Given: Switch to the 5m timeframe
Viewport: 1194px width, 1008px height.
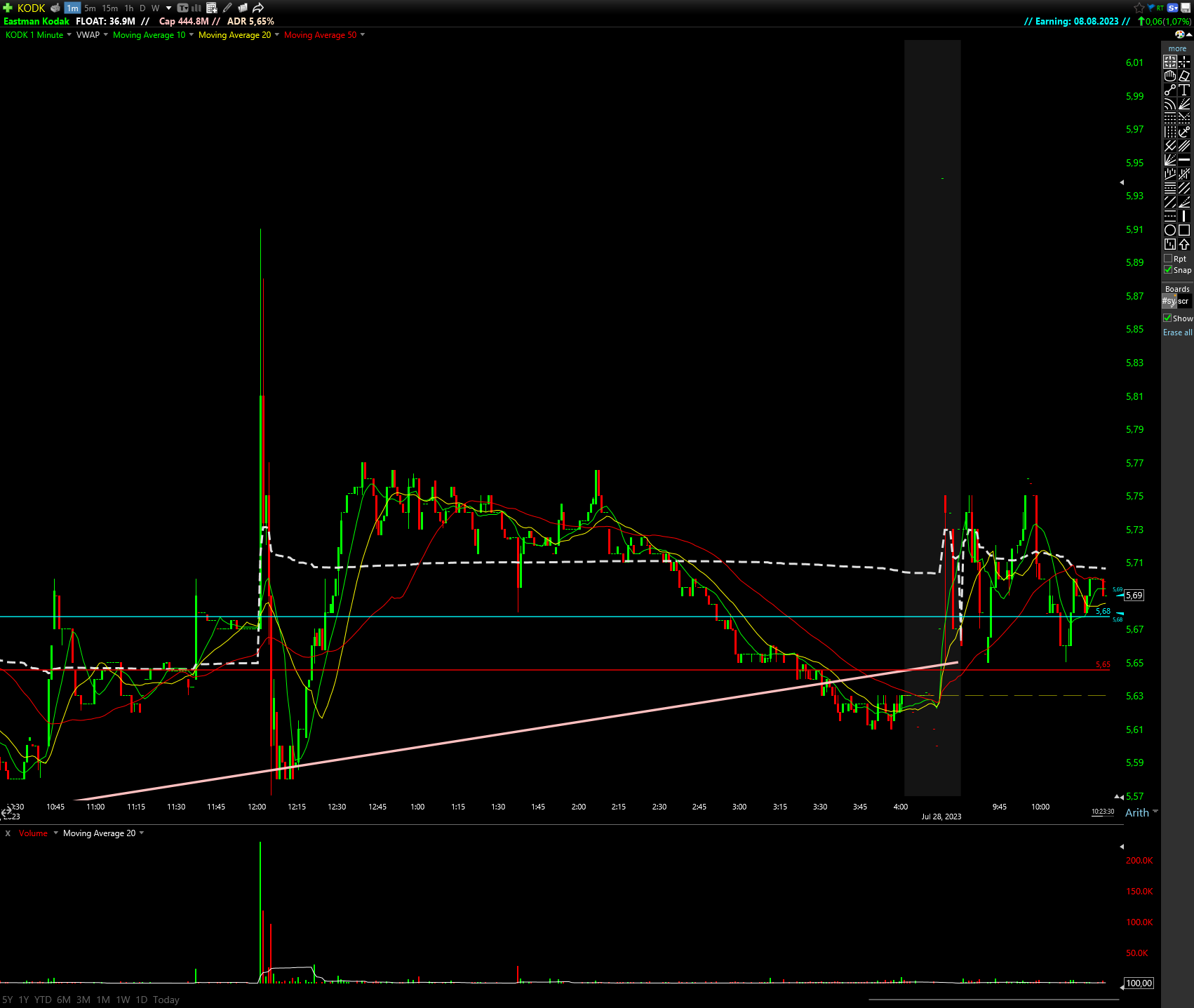Looking at the screenshot, I should tap(90, 8).
